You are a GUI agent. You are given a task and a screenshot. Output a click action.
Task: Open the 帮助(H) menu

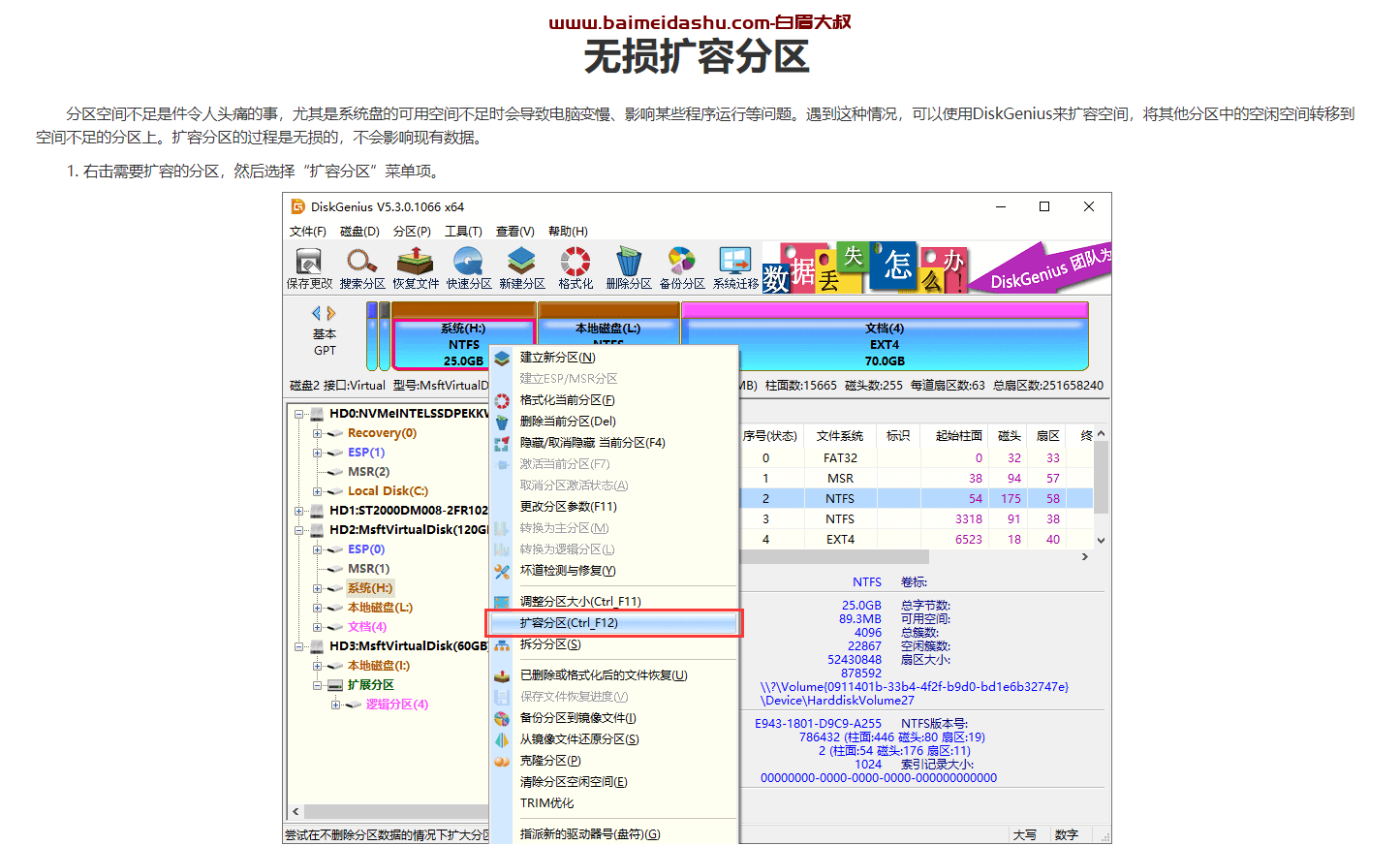pos(568,232)
